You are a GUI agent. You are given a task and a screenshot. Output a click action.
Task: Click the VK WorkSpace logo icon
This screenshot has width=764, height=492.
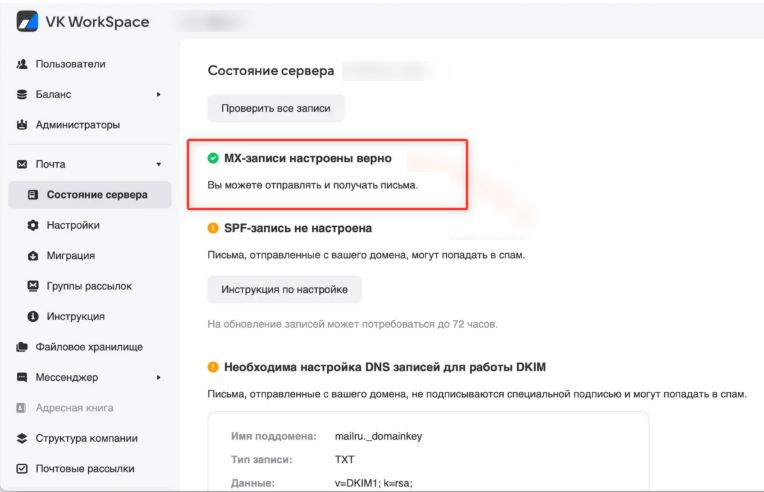[x=28, y=21]
